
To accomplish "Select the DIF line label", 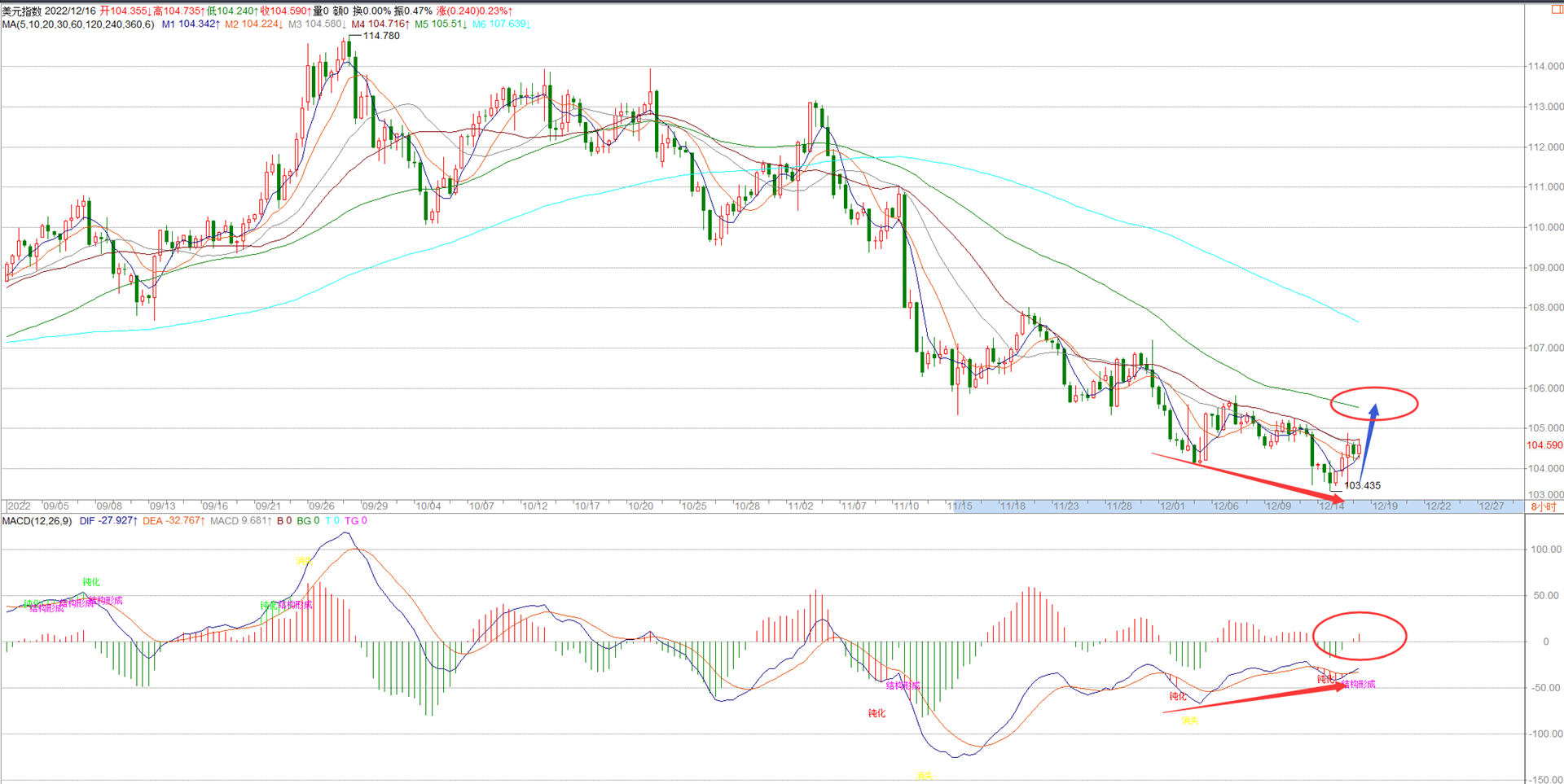I will [x=108, y=521].
